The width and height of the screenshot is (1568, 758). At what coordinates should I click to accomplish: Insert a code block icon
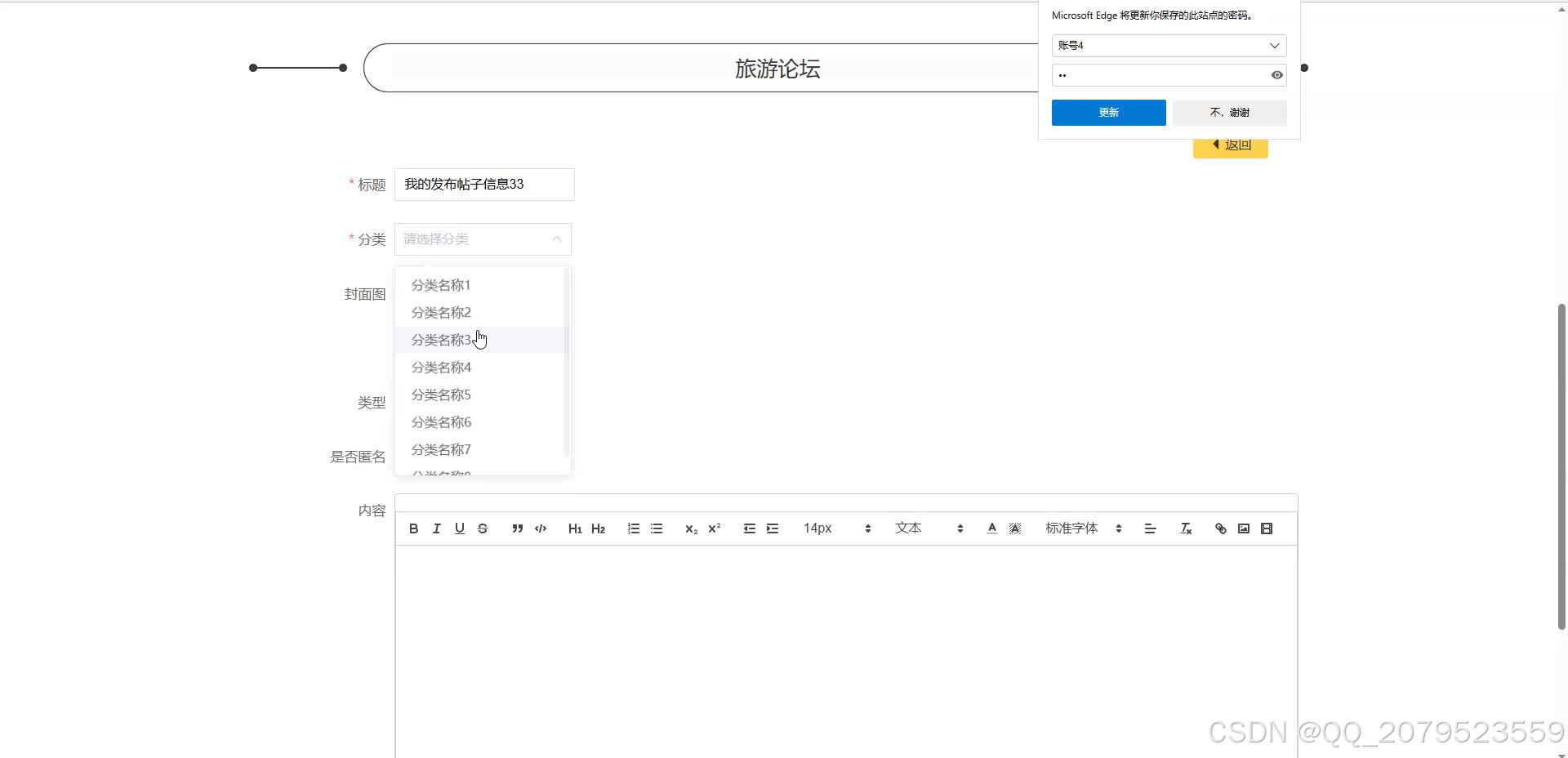click(x=541, y=528)
